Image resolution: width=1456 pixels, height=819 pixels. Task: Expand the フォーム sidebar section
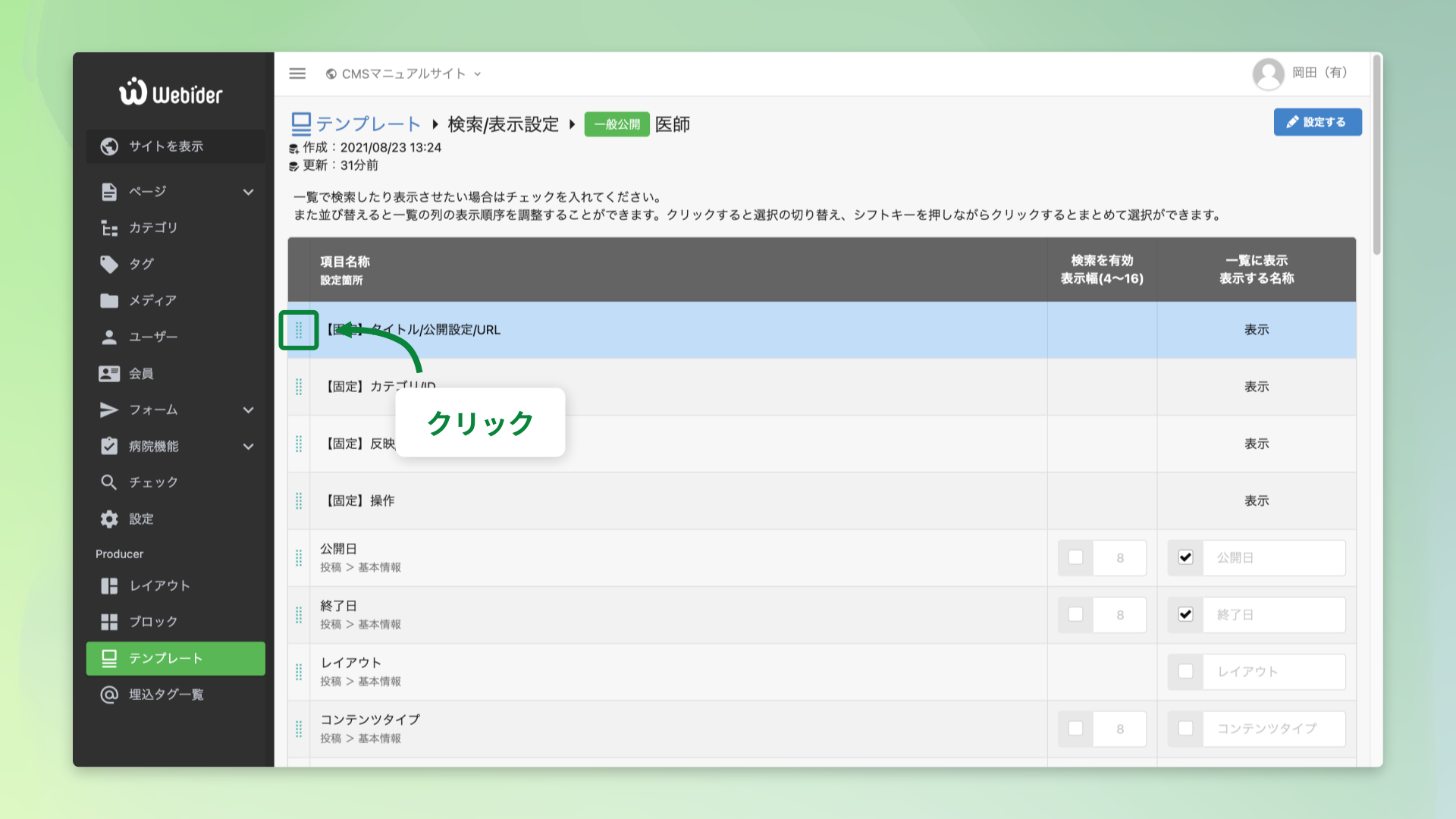tap(248, 409)
